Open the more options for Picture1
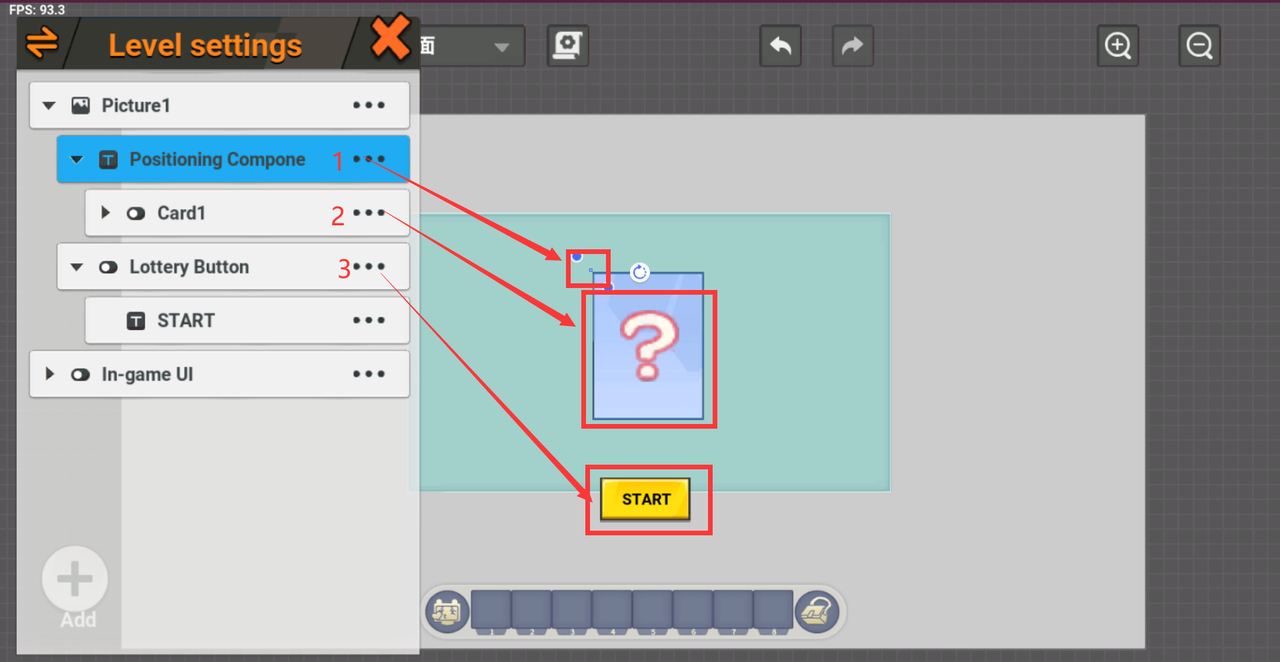The height and width of the screenshot is (662, 1280). [x=369, y=105]
